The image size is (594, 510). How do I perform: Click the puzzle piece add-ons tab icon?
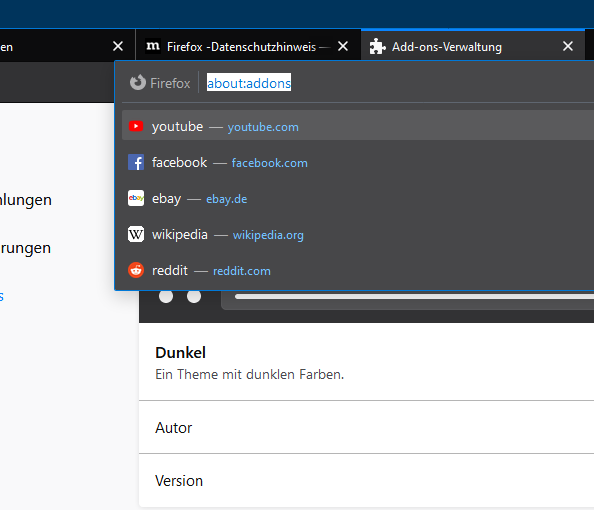(377, 46)
